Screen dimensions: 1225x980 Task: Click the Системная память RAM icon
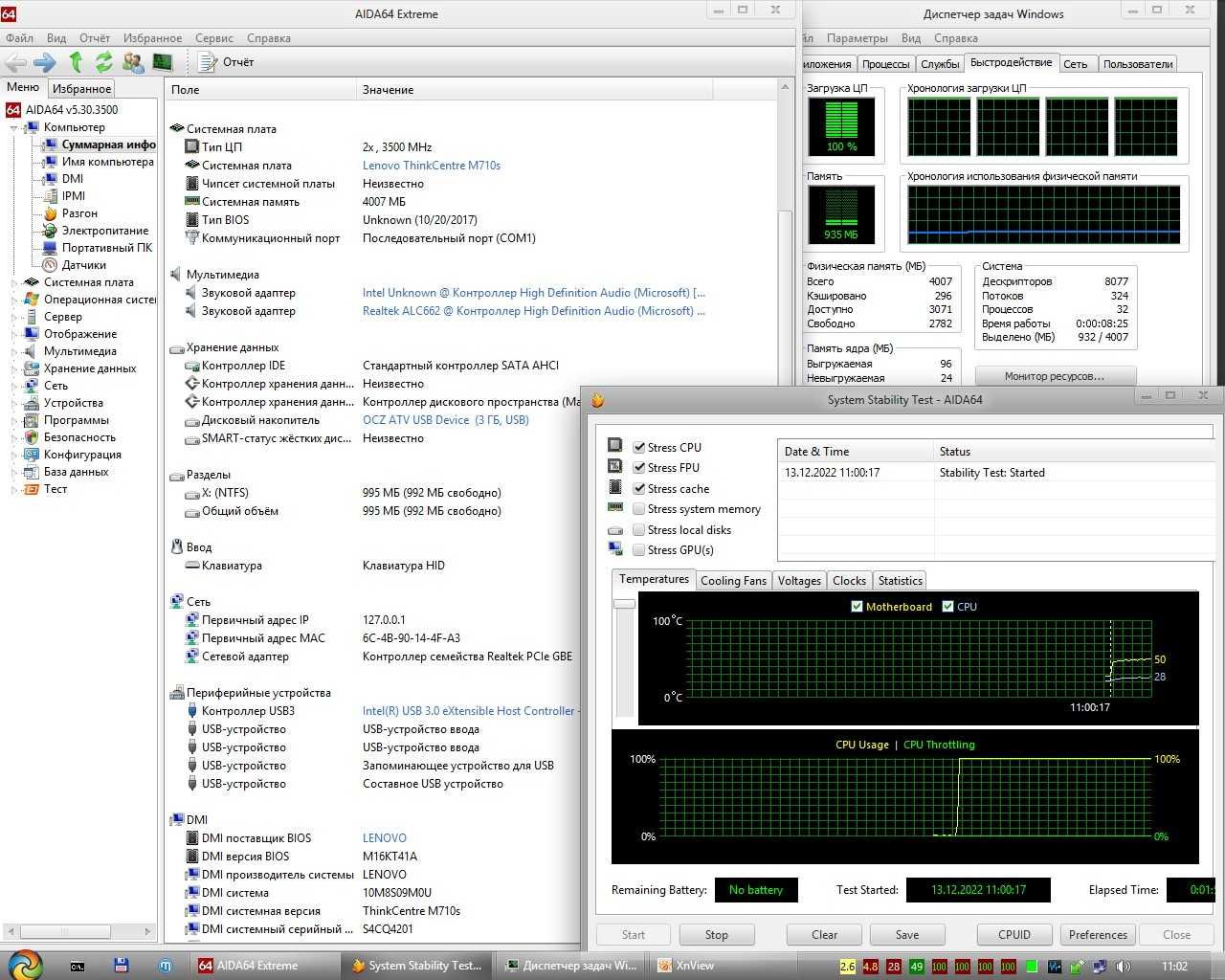(x=191, y=202)
